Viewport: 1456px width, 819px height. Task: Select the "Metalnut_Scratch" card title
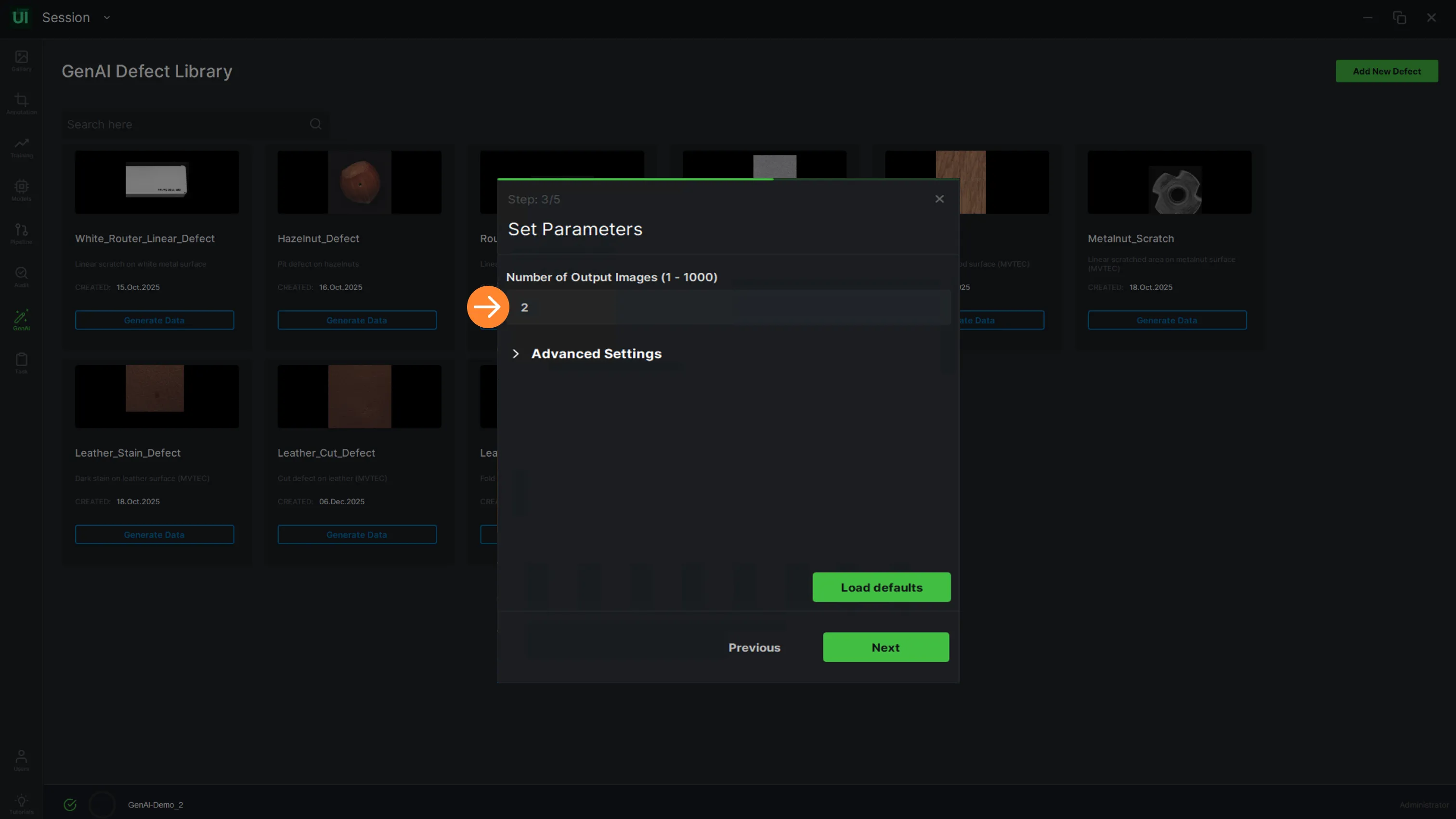[1131, 238]
